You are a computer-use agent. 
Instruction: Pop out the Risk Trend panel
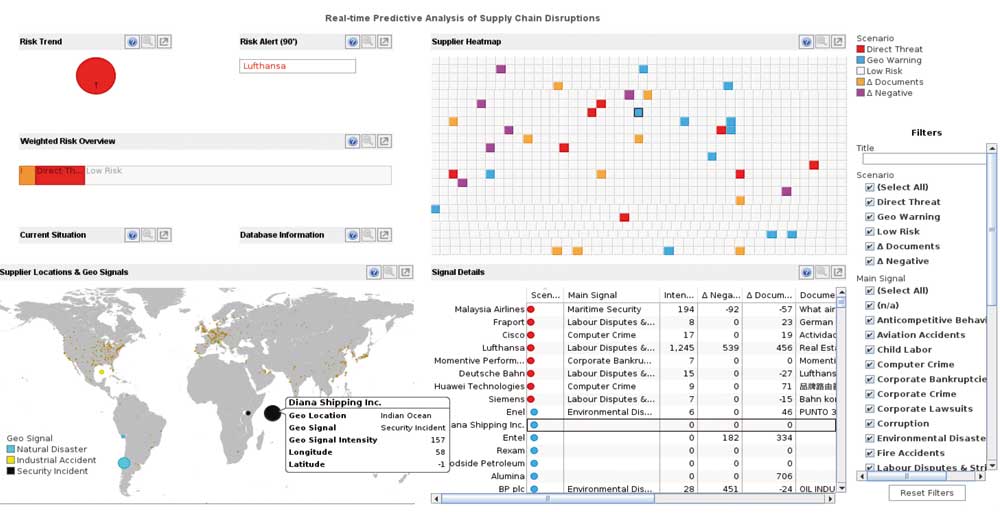[164, 42]
